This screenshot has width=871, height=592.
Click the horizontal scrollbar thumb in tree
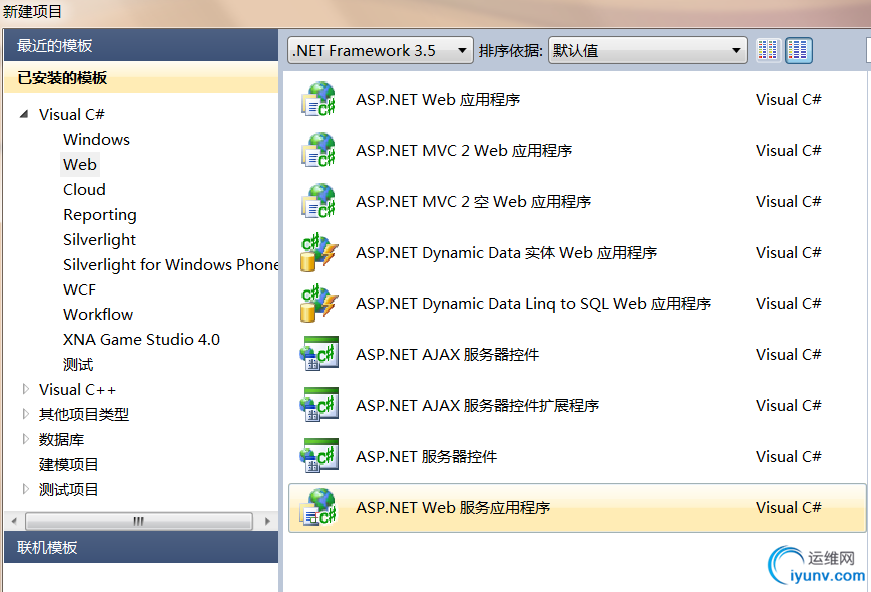pyautogui.click(x=139, y=521)
